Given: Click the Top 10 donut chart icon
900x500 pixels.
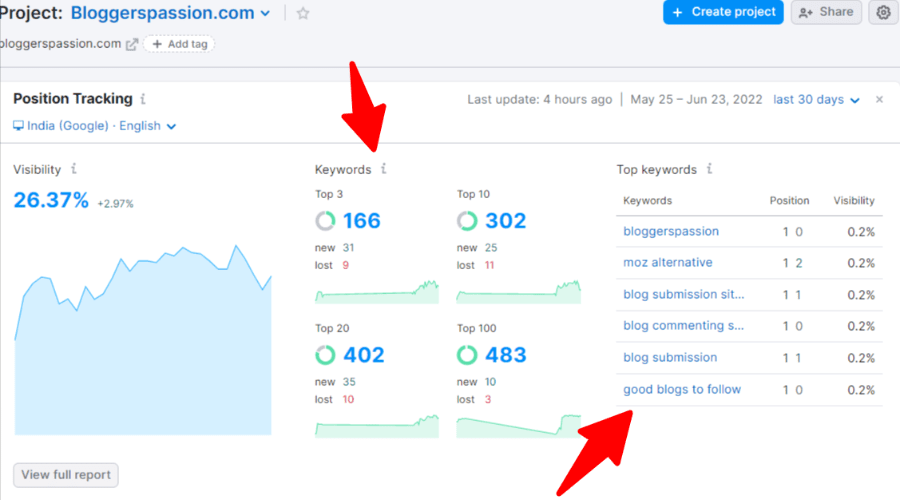Looking at the screenshot, I should [467, 220].
